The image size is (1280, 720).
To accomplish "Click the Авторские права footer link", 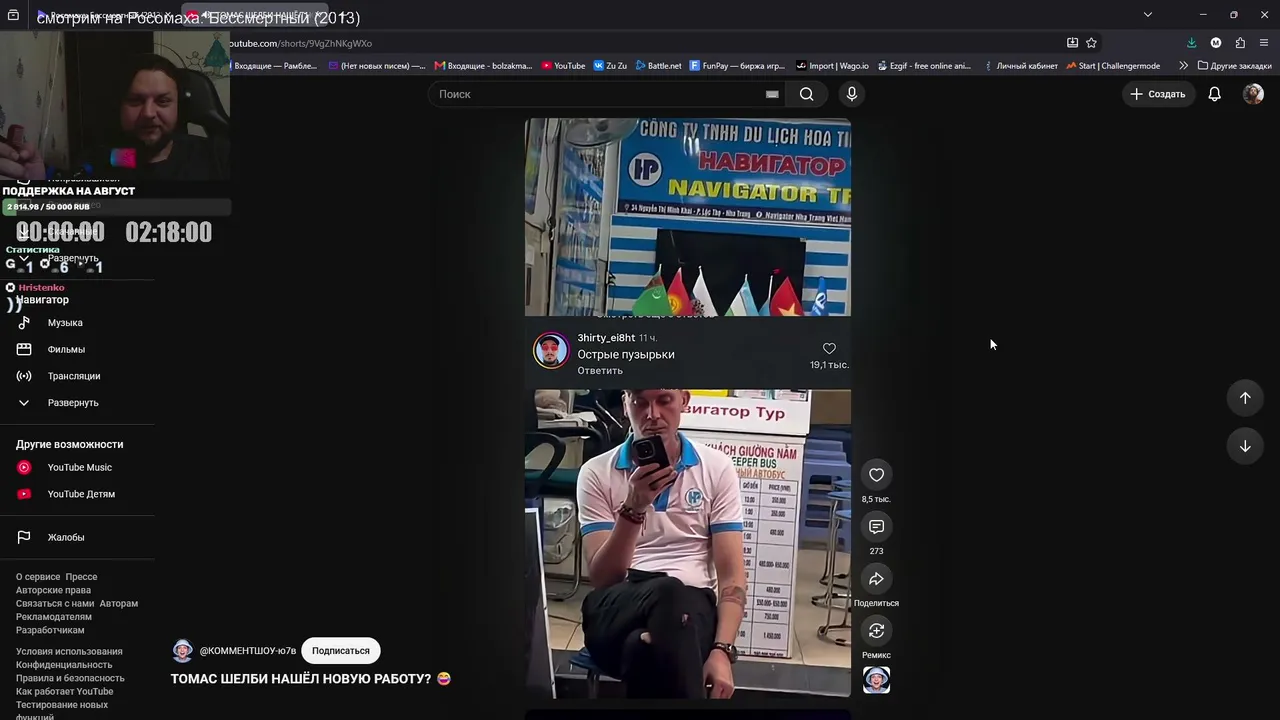I will [53, 590].
